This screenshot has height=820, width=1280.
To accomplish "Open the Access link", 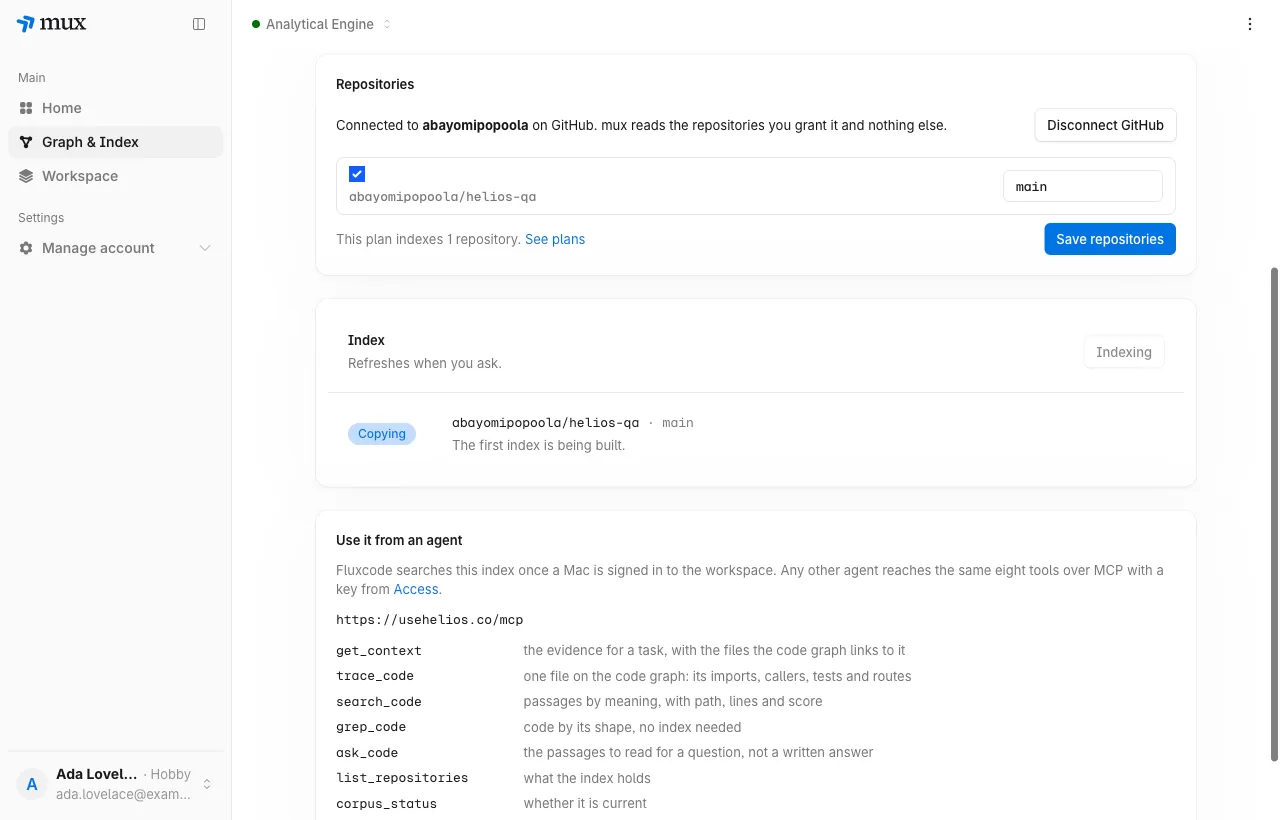I will coord(416,589).
